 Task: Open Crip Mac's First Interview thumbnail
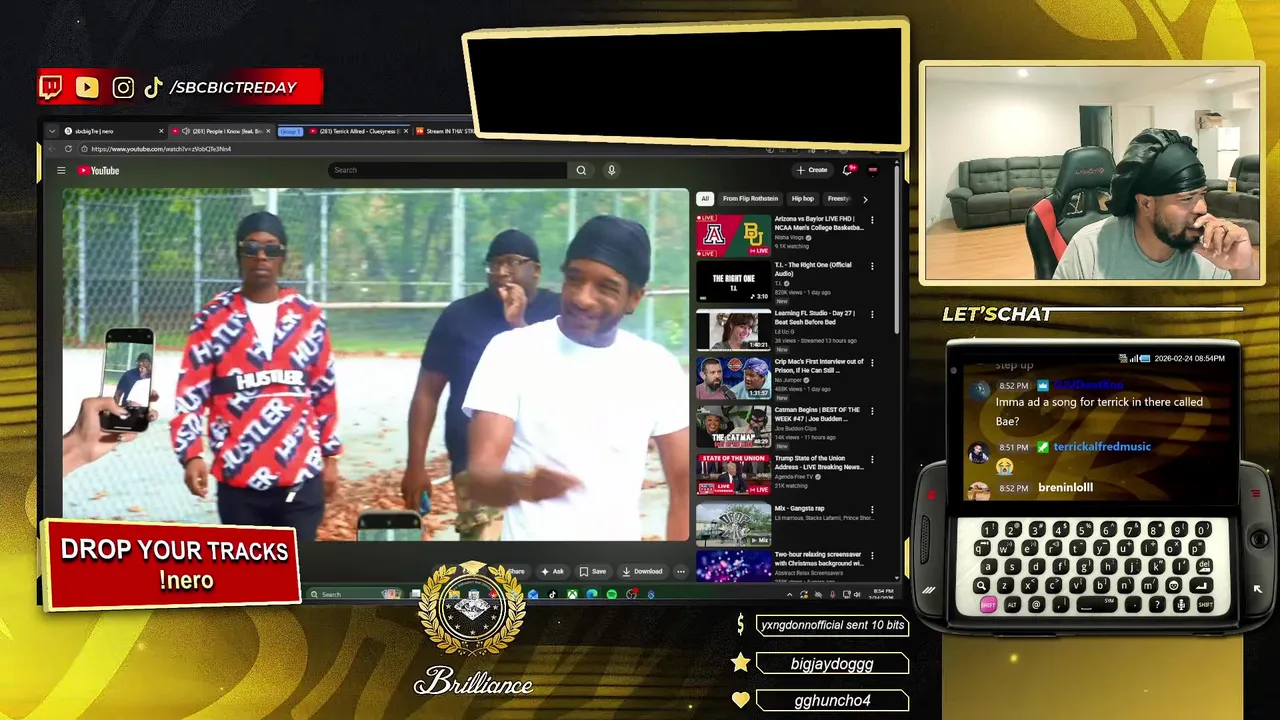pos(734,379)
